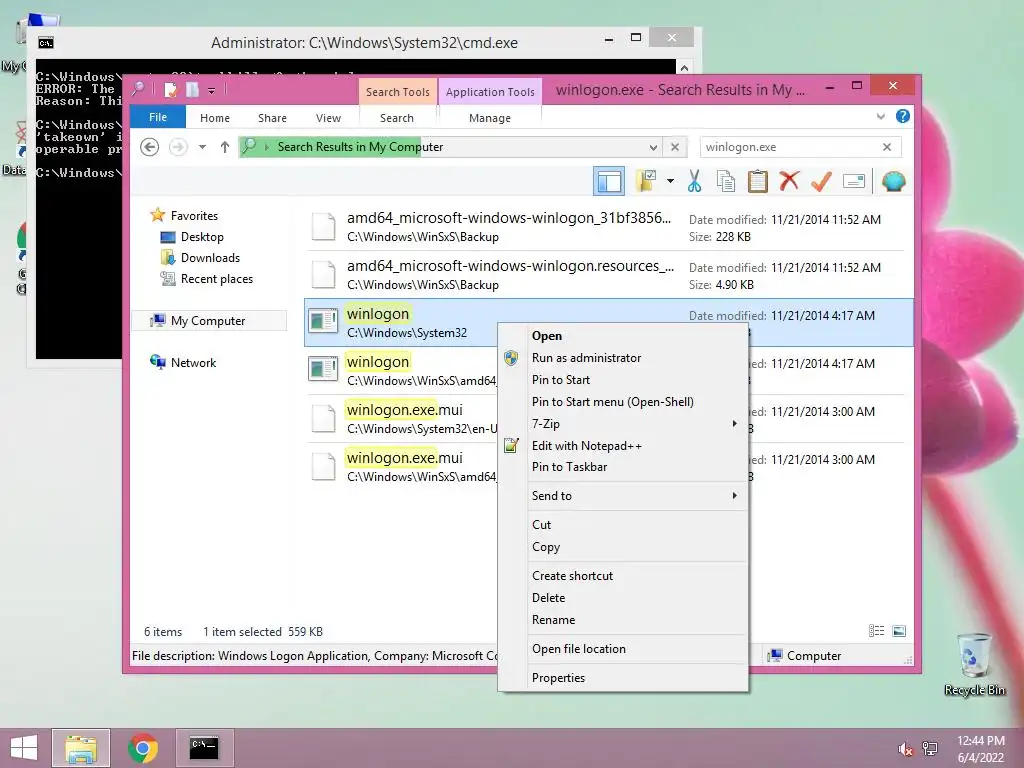
Task: Choose Open from context menu
Action: click(x=624, y=336)
